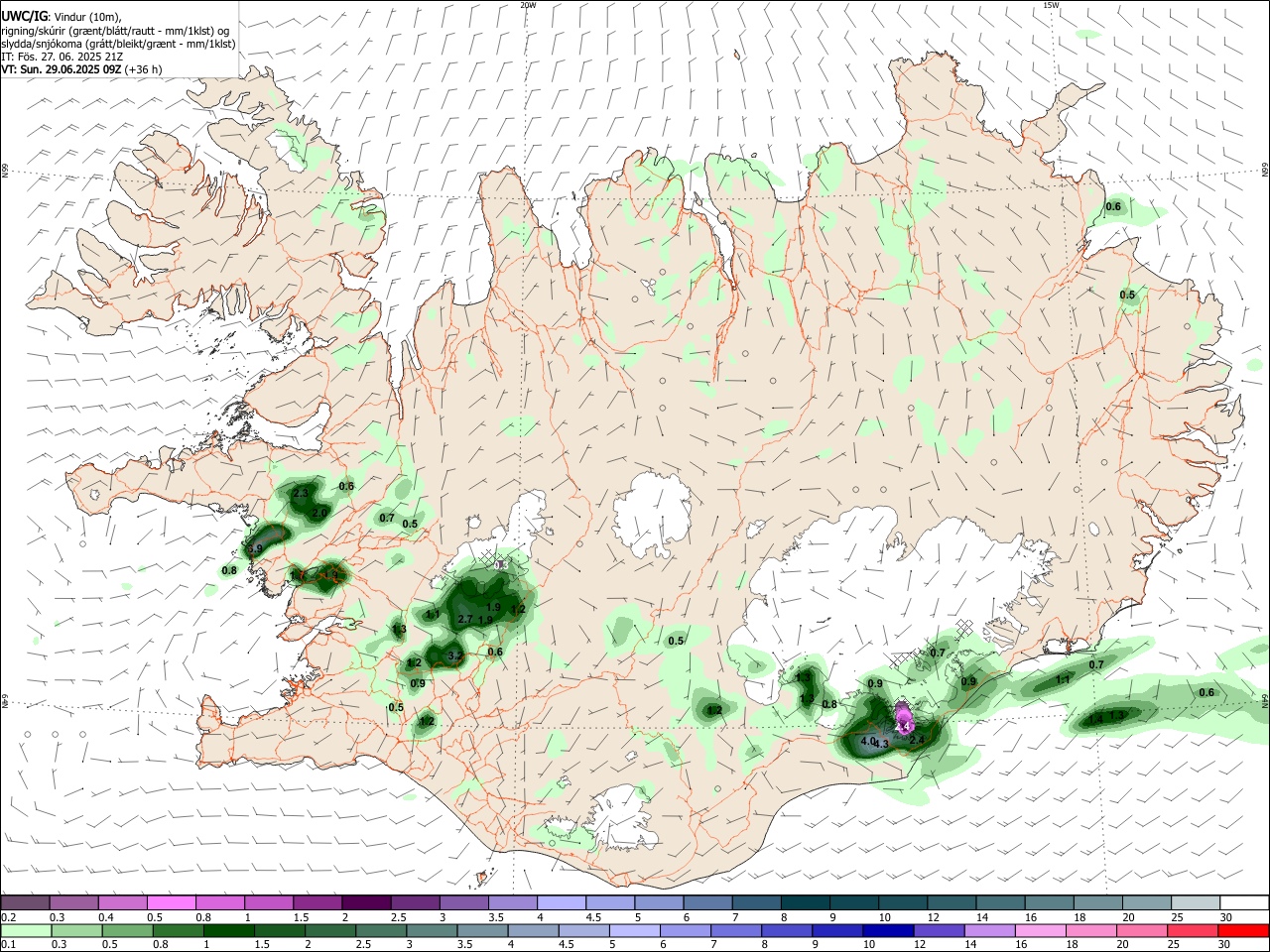The width and height of the screenshot is (1270, 952).
Task: Click the light lavender swatch between 4 and 4.5, upper scale
Action: pos(562,902)
